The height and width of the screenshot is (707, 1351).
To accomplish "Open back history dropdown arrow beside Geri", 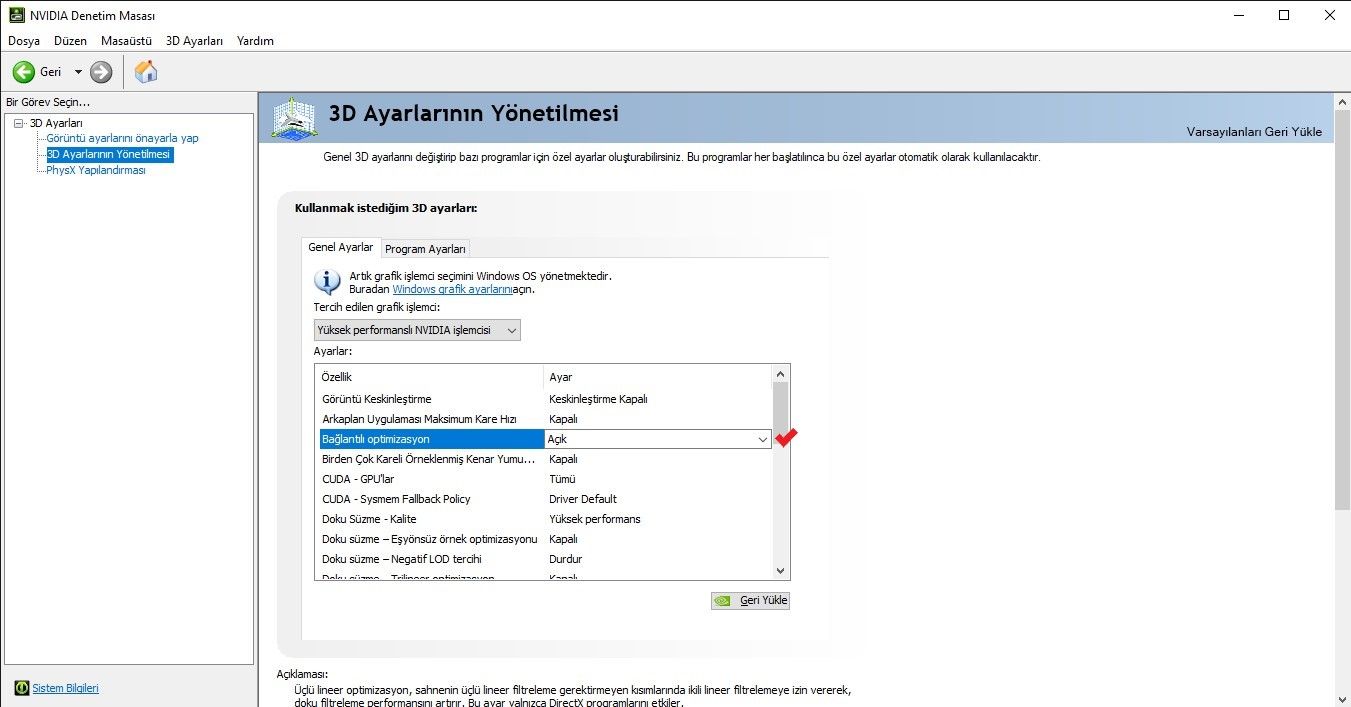I will point(78,72).
